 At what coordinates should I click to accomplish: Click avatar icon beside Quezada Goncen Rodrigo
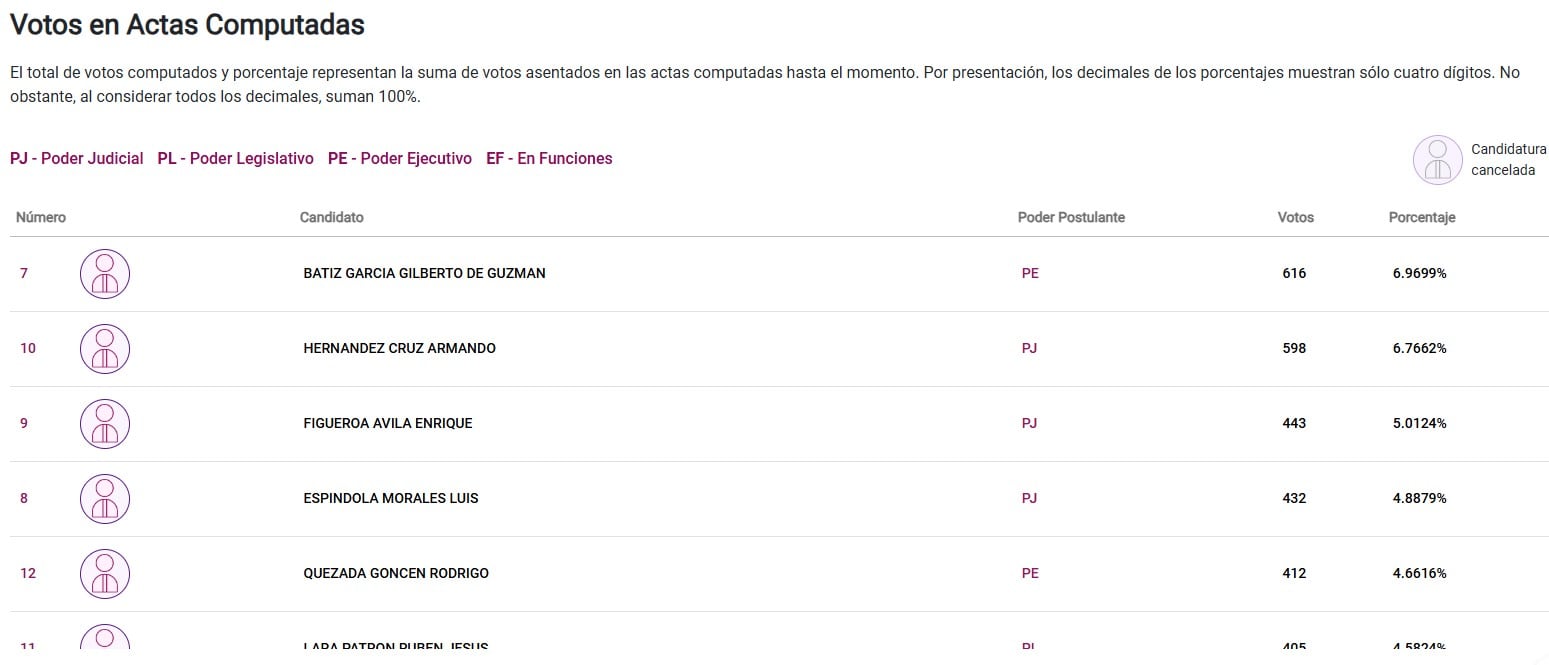point(105,574)
